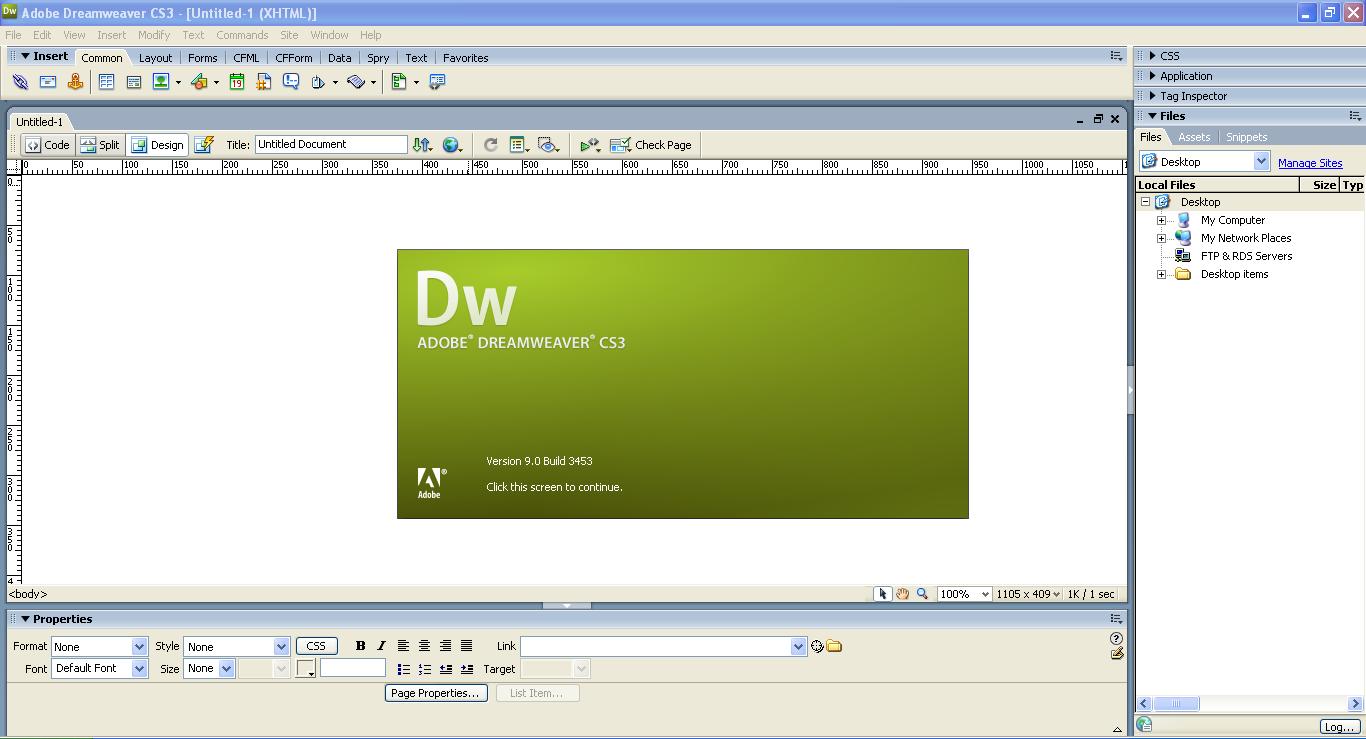The height and width of the screenshot is (739, 1366).
Task: Insert a div tag
Action: [x=133, y=82]
